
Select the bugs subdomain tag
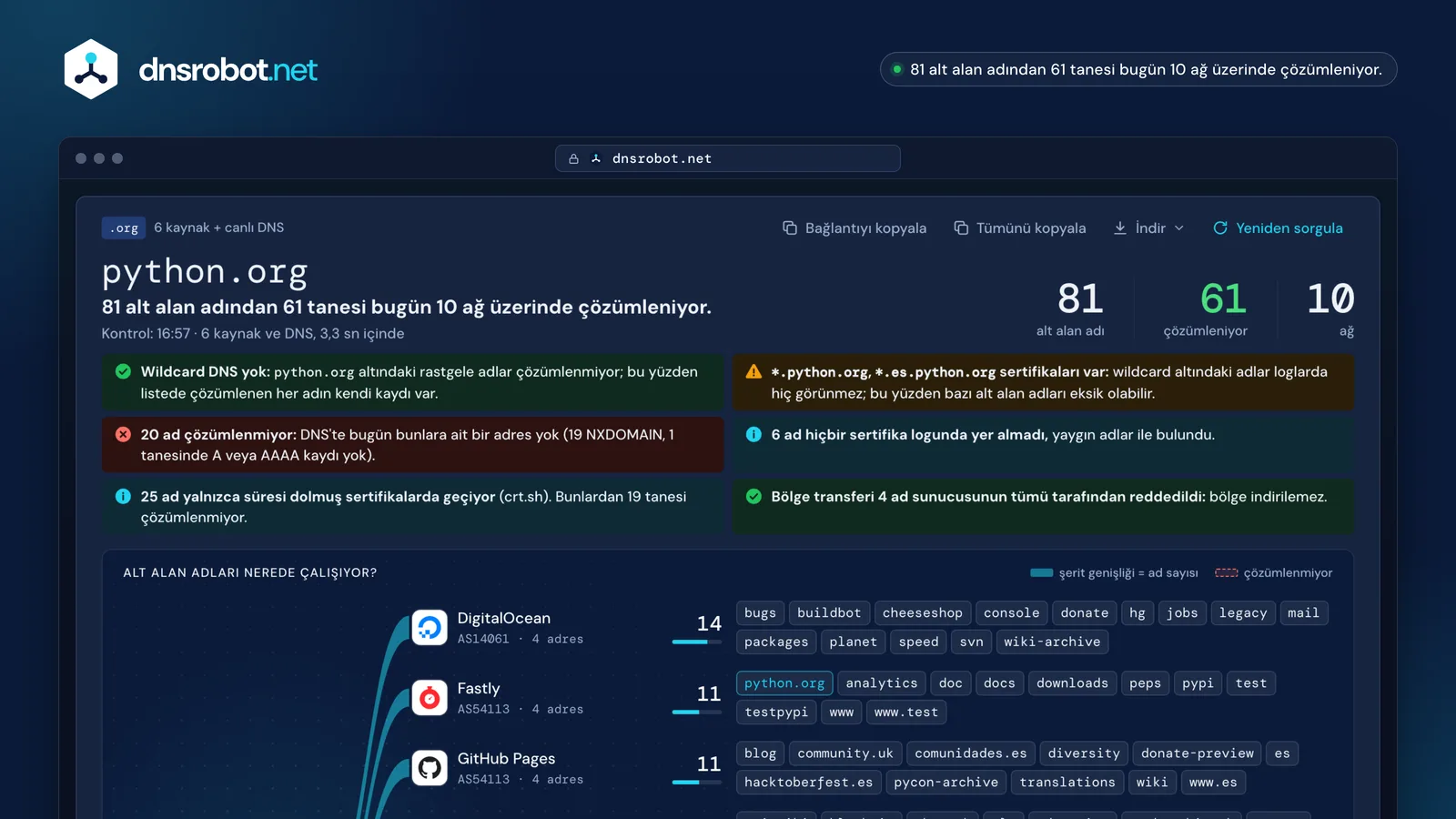coord(760,613)
